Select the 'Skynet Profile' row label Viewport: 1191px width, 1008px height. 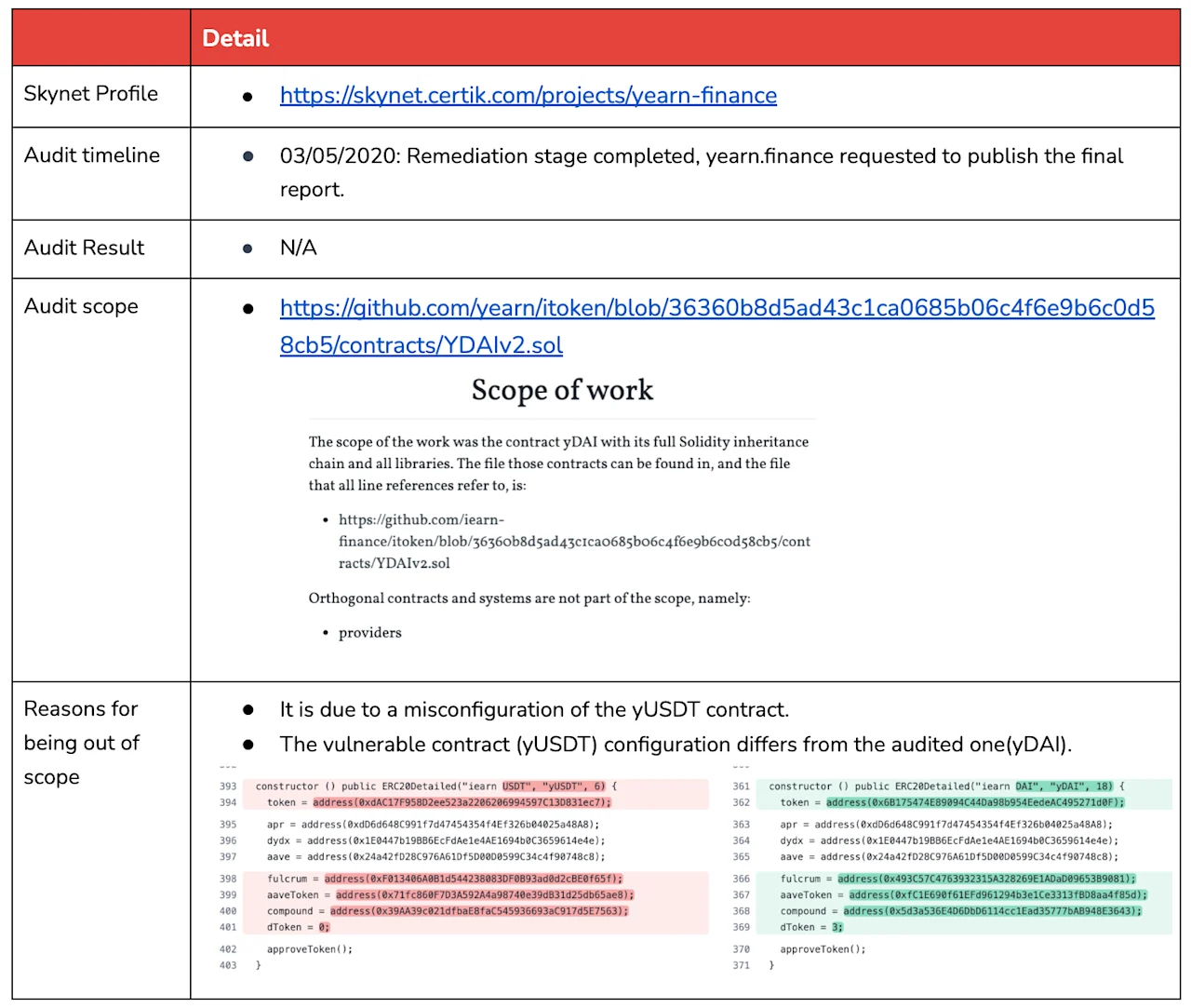pyautogui.click(x=91, y=93)
